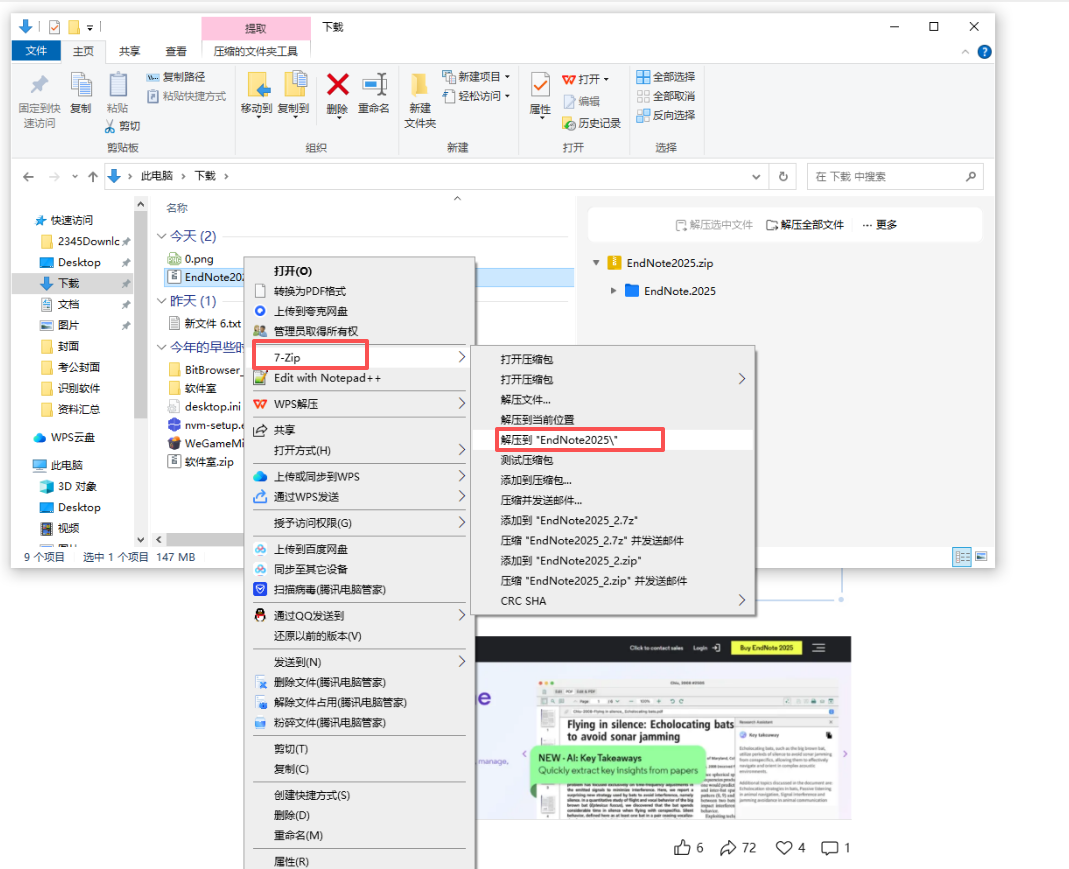
Task: Click the search box in Downloads
Action: click(x=885, y=176)
